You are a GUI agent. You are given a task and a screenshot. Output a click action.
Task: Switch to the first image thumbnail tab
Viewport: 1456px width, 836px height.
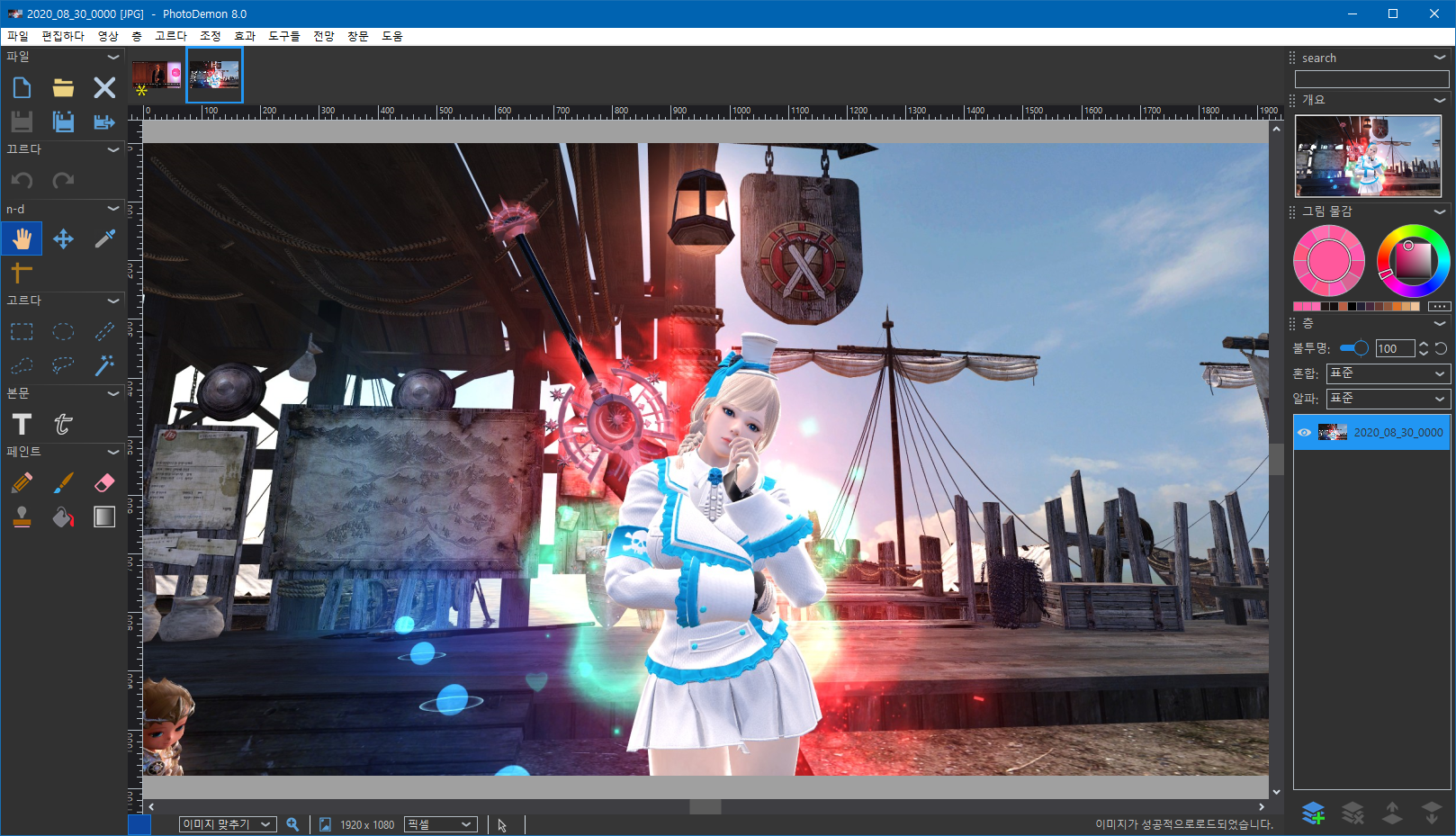coord(157,75)
